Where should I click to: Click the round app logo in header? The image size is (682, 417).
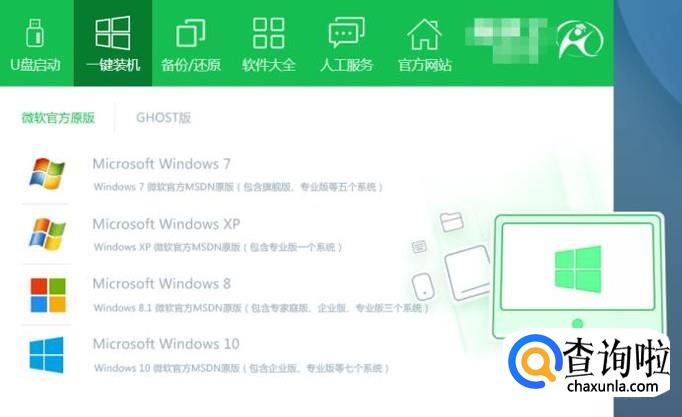tap(580, 40)
